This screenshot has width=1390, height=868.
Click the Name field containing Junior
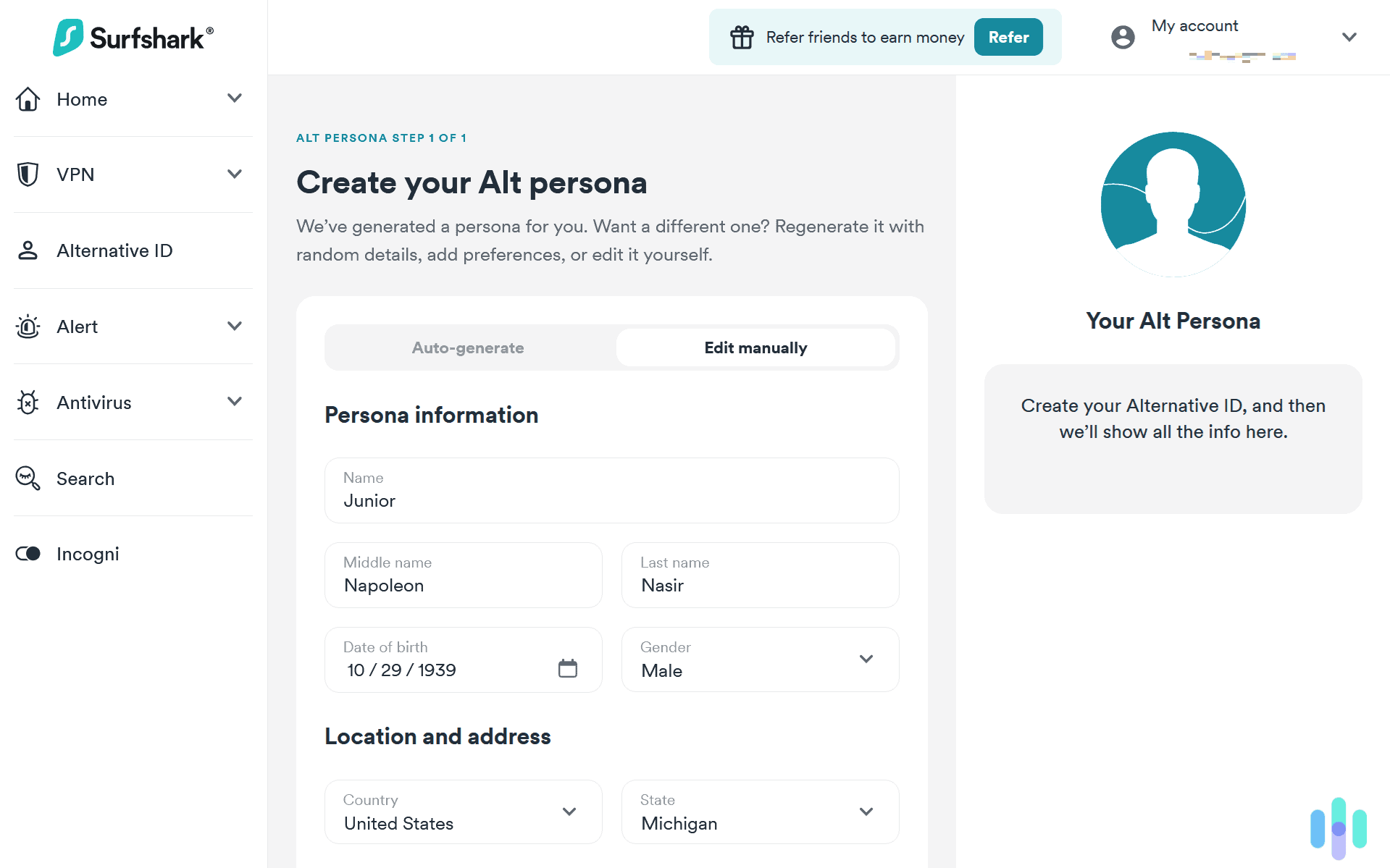point(611,500)
